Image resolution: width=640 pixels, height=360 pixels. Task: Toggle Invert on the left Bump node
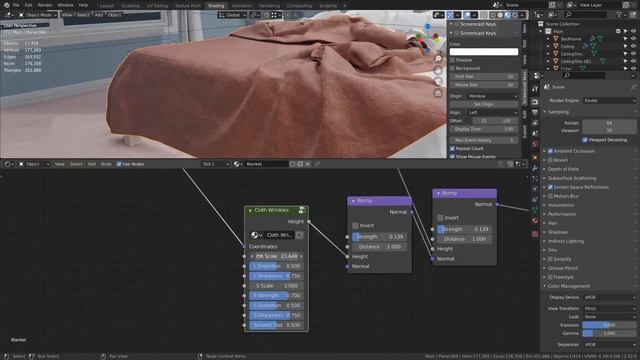(355, 225)
